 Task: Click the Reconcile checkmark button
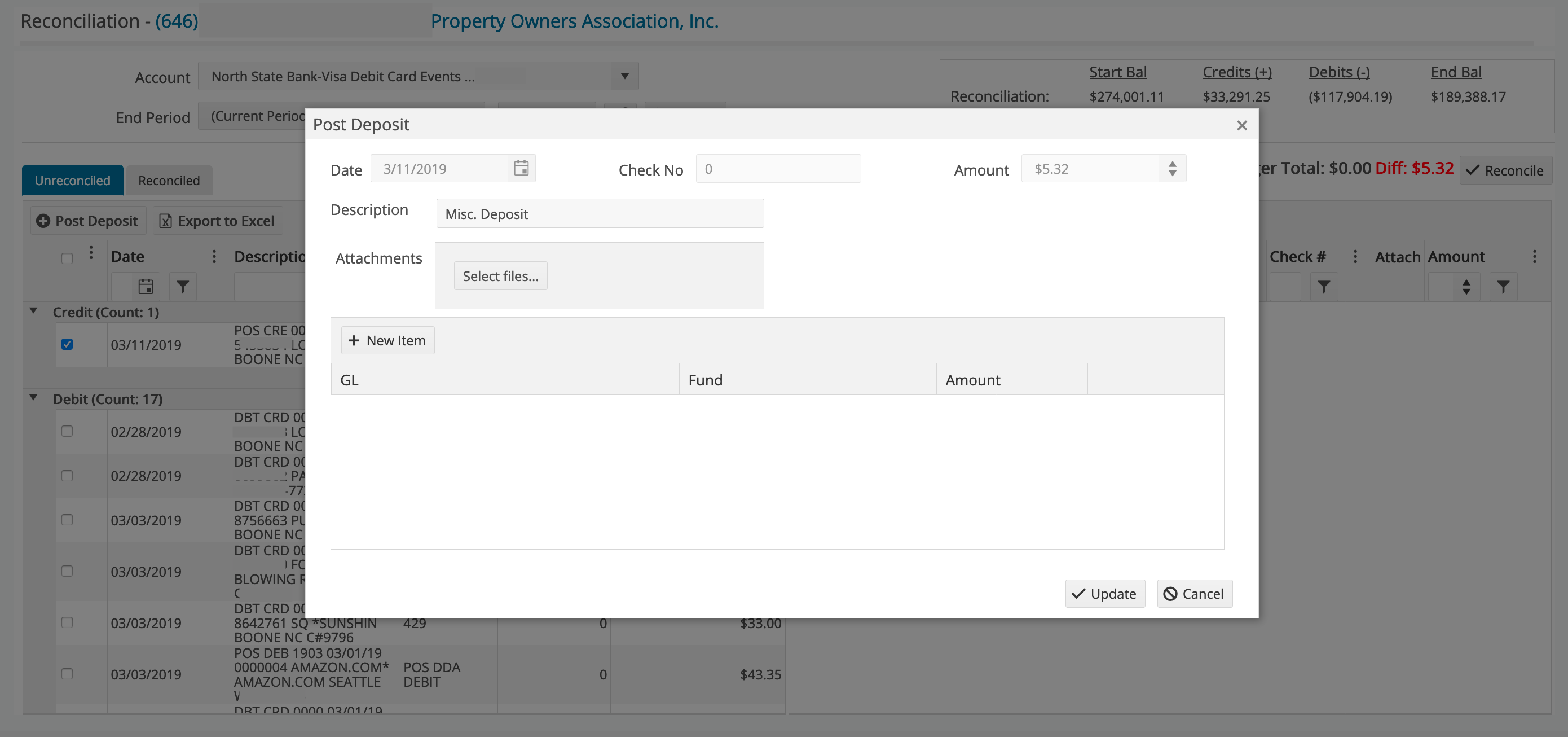(1505, 170)
